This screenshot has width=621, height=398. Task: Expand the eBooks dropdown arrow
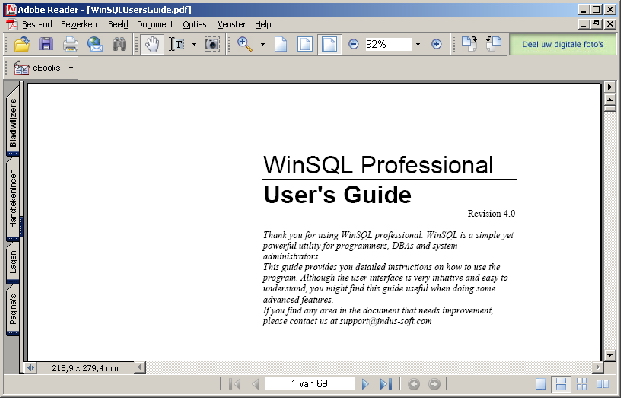(71, 68)
